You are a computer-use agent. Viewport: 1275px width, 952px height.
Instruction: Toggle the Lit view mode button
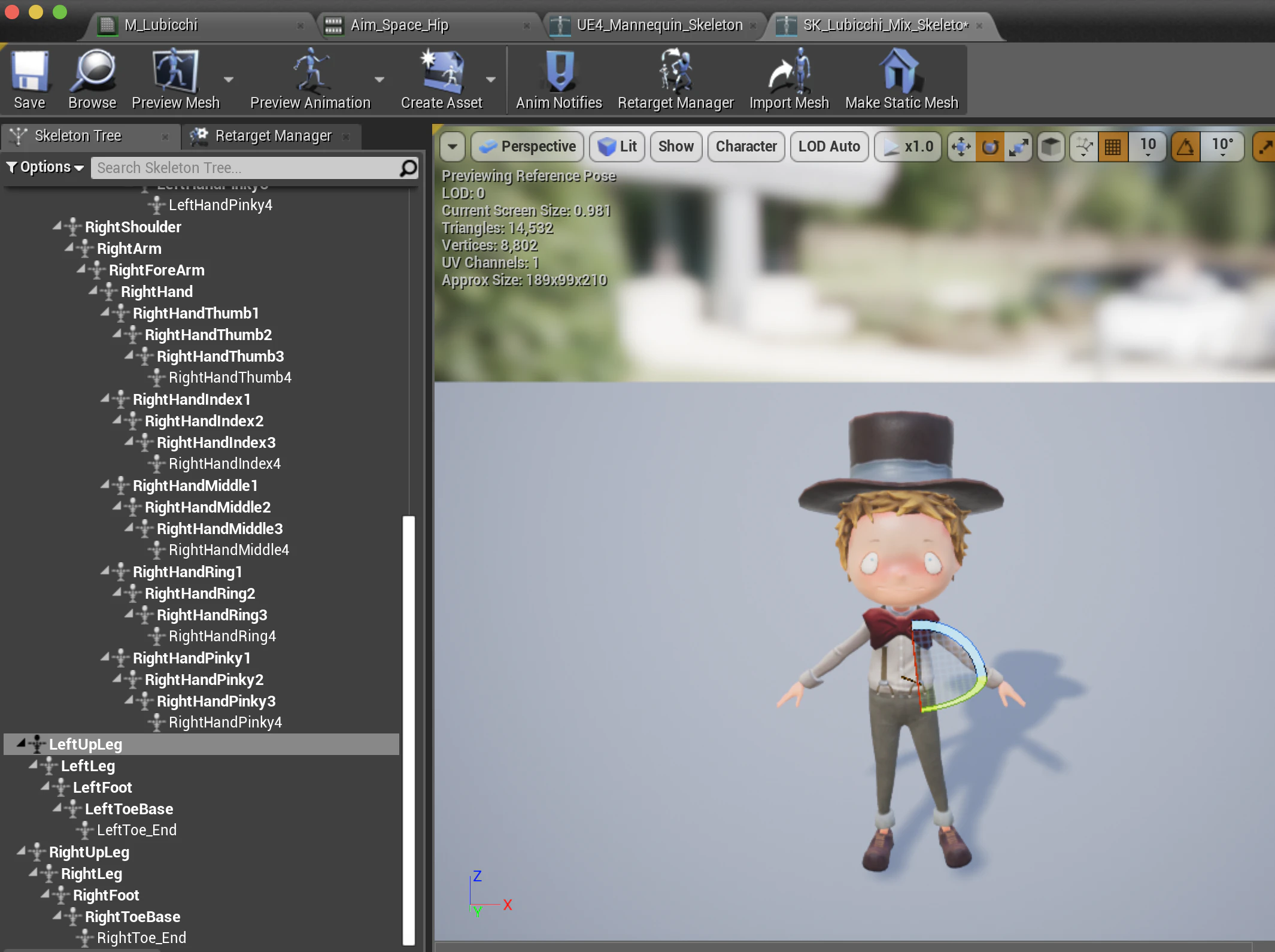pos(617,147)
